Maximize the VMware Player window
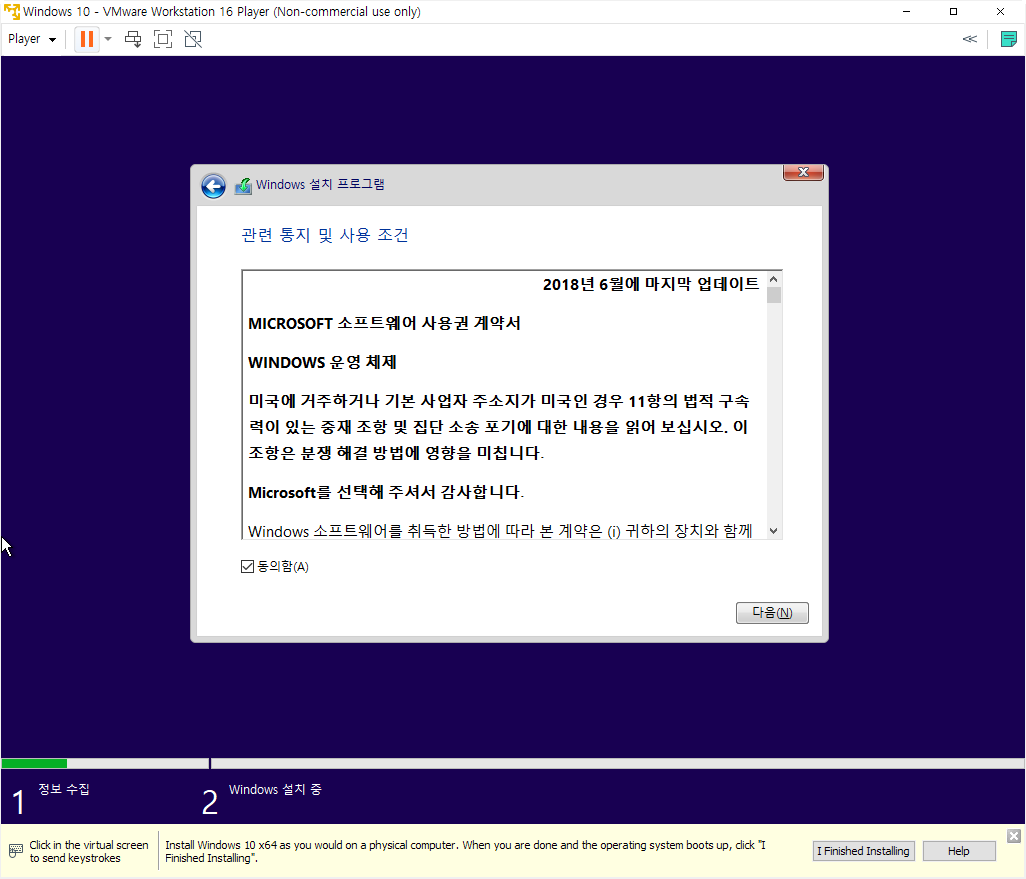This screenshot has width=1026, height=879. [953, 12]
